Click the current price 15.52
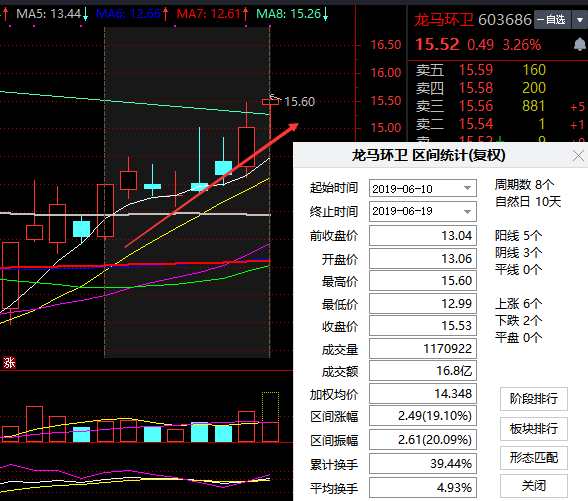This screenshot has width=588, height=501. tap(437, 44)
